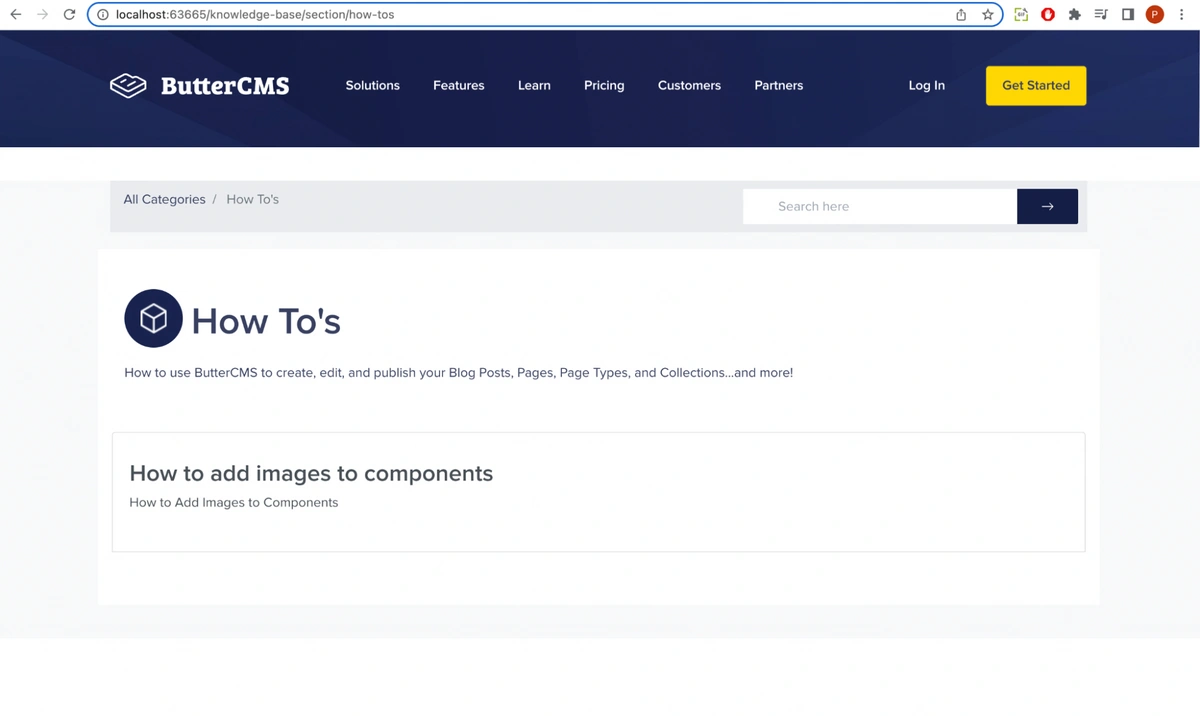The width and height of the screenshot is (1200, 716).
Task: Click the Log In link
Action: click(x=926, y=86)
